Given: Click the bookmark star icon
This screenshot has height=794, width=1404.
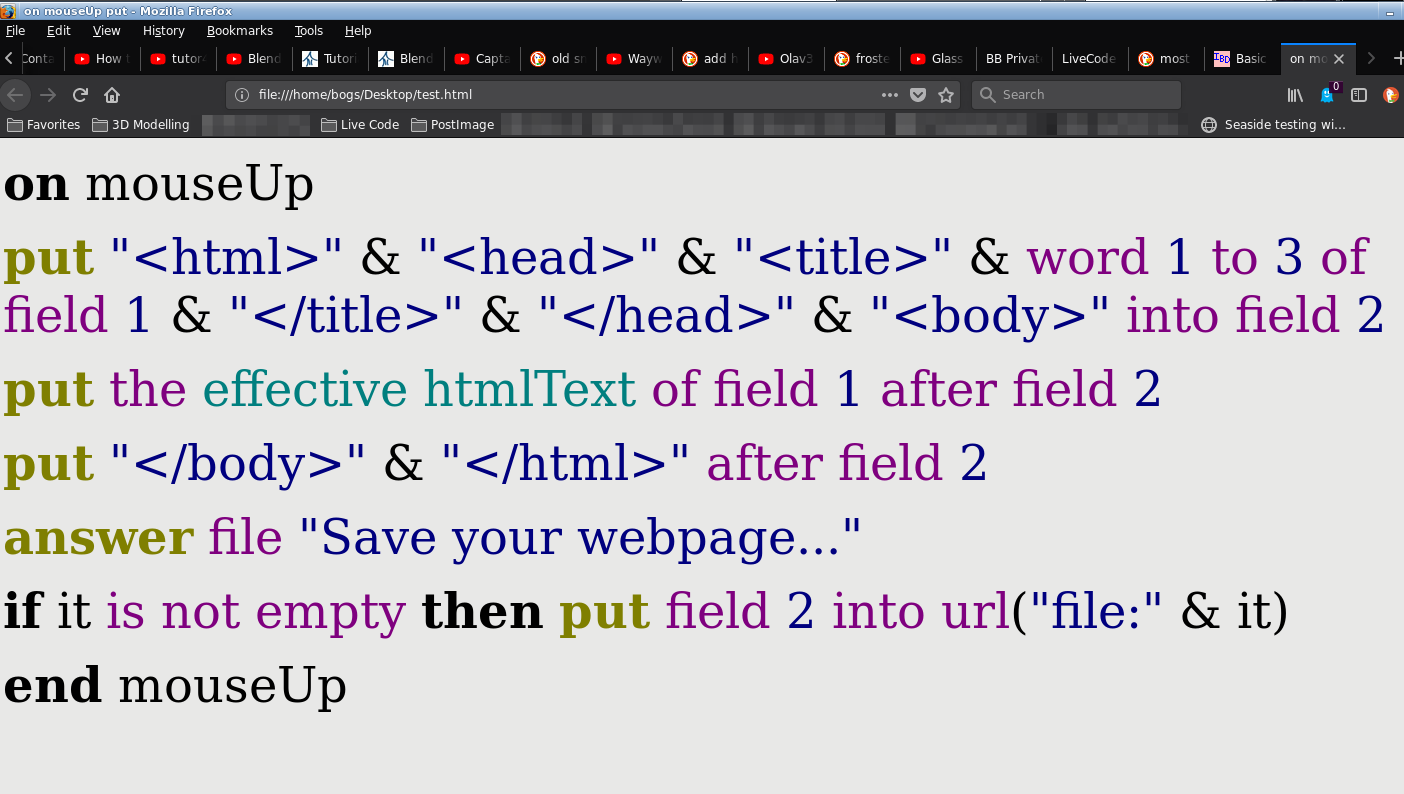Looking at the screenshot, I should click(x=945, y=95).
